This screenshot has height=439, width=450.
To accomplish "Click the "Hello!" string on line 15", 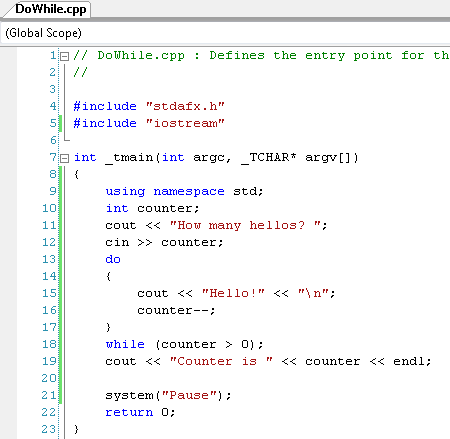I will pos(233,293).
